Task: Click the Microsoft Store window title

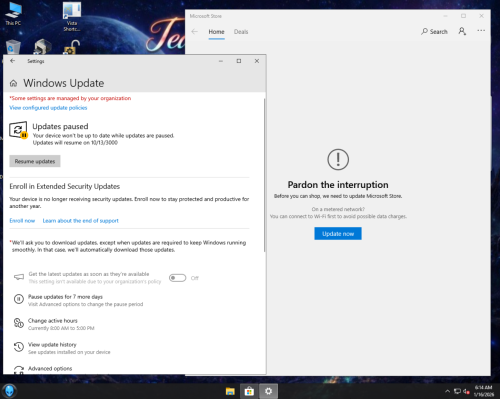Action: 206,16
